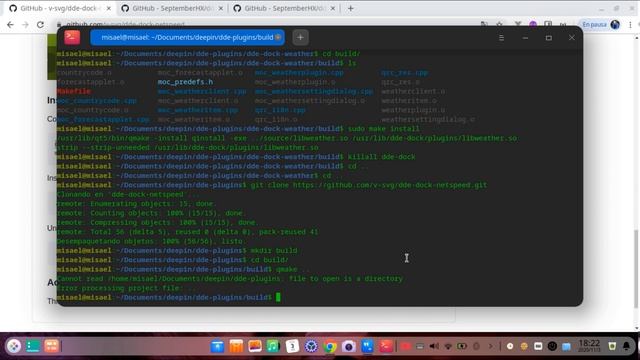Maximize the terminal window
Image resolution: width=640 pixels, height=360 pixels.
tap(549, 38)
